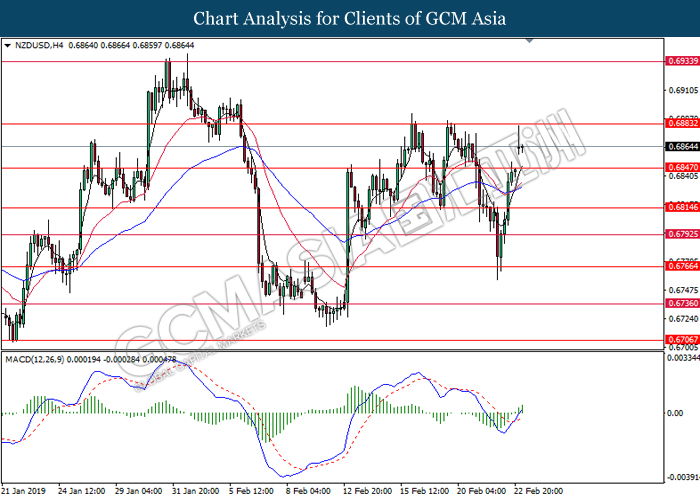The height and width of the screenshot is (500, 700).
Task: Click the 0.003344 MACD scale value
Action: click(681, 357)
